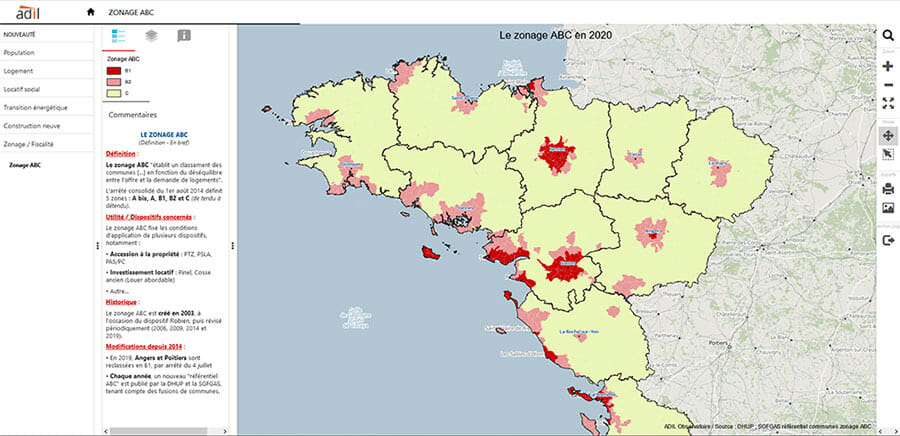Click the C yellow legend swatch

114,92
